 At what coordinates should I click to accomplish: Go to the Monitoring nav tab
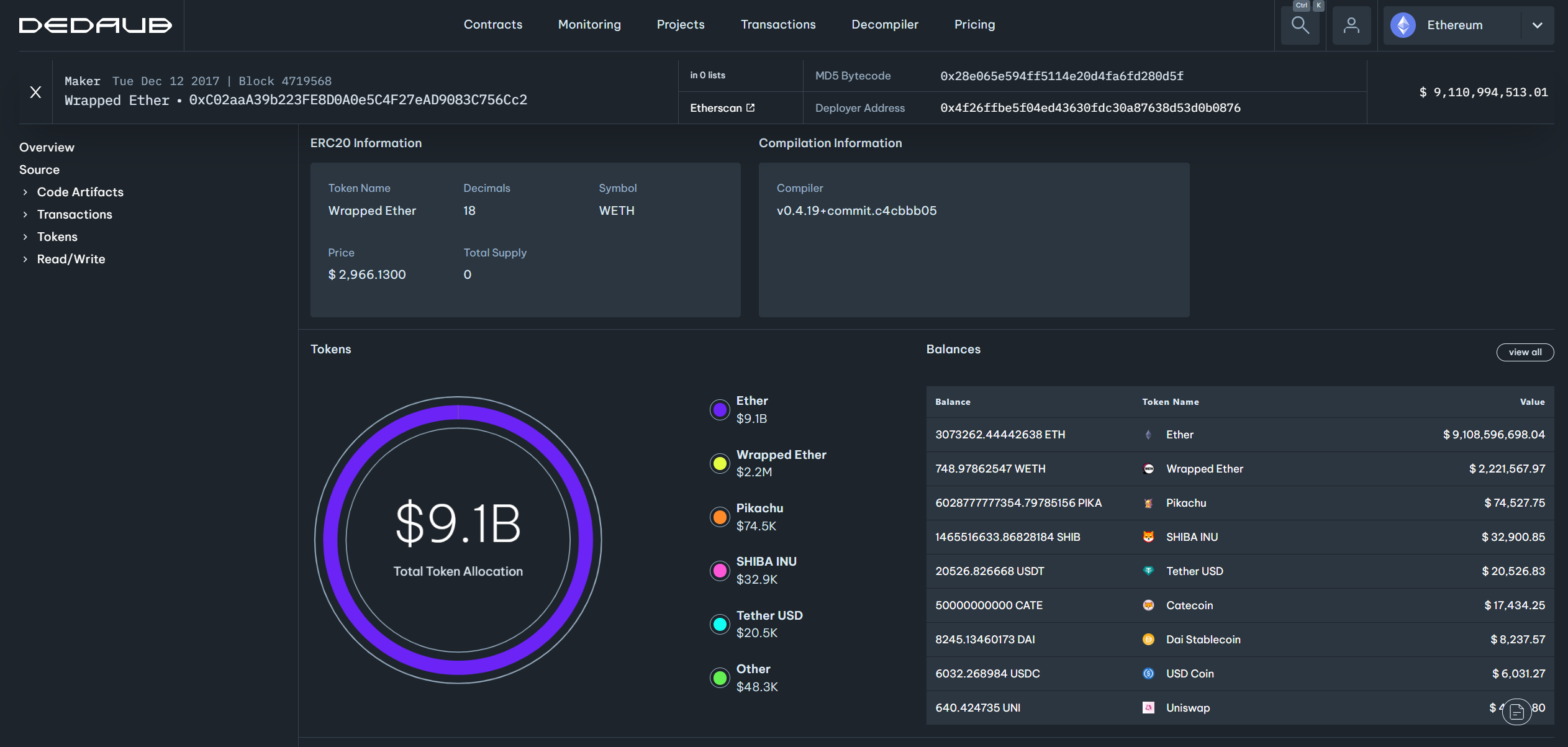tap(589, 25)
